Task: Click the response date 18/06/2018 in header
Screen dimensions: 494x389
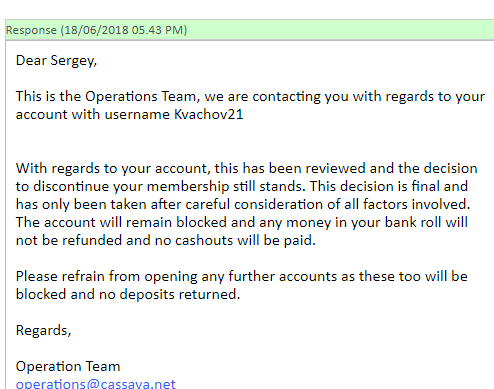Action: (x=96, y=30)
